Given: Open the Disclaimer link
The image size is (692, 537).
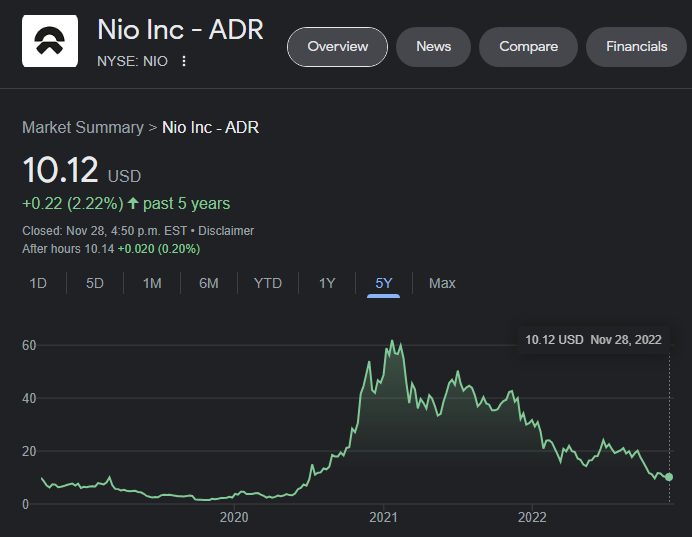Looking at the screenshot, I should point(226,231).
